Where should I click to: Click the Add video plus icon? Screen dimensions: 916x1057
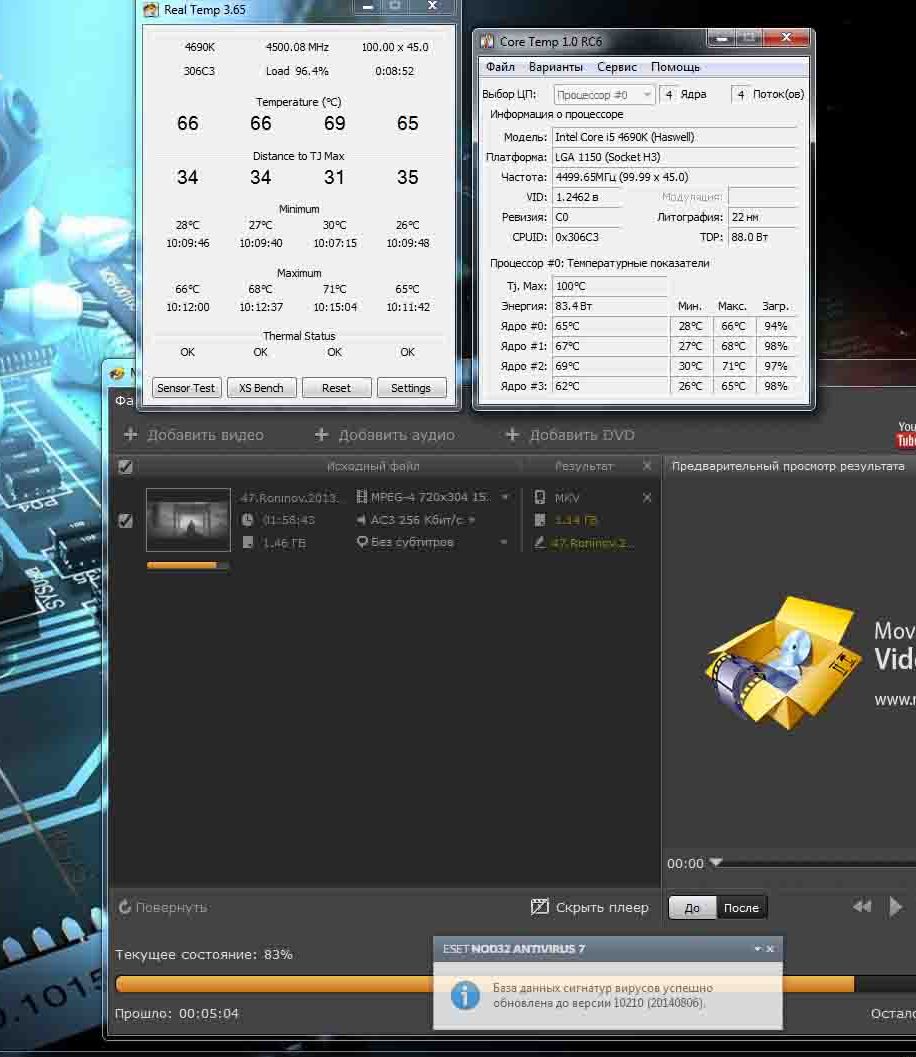pos(131,434)
